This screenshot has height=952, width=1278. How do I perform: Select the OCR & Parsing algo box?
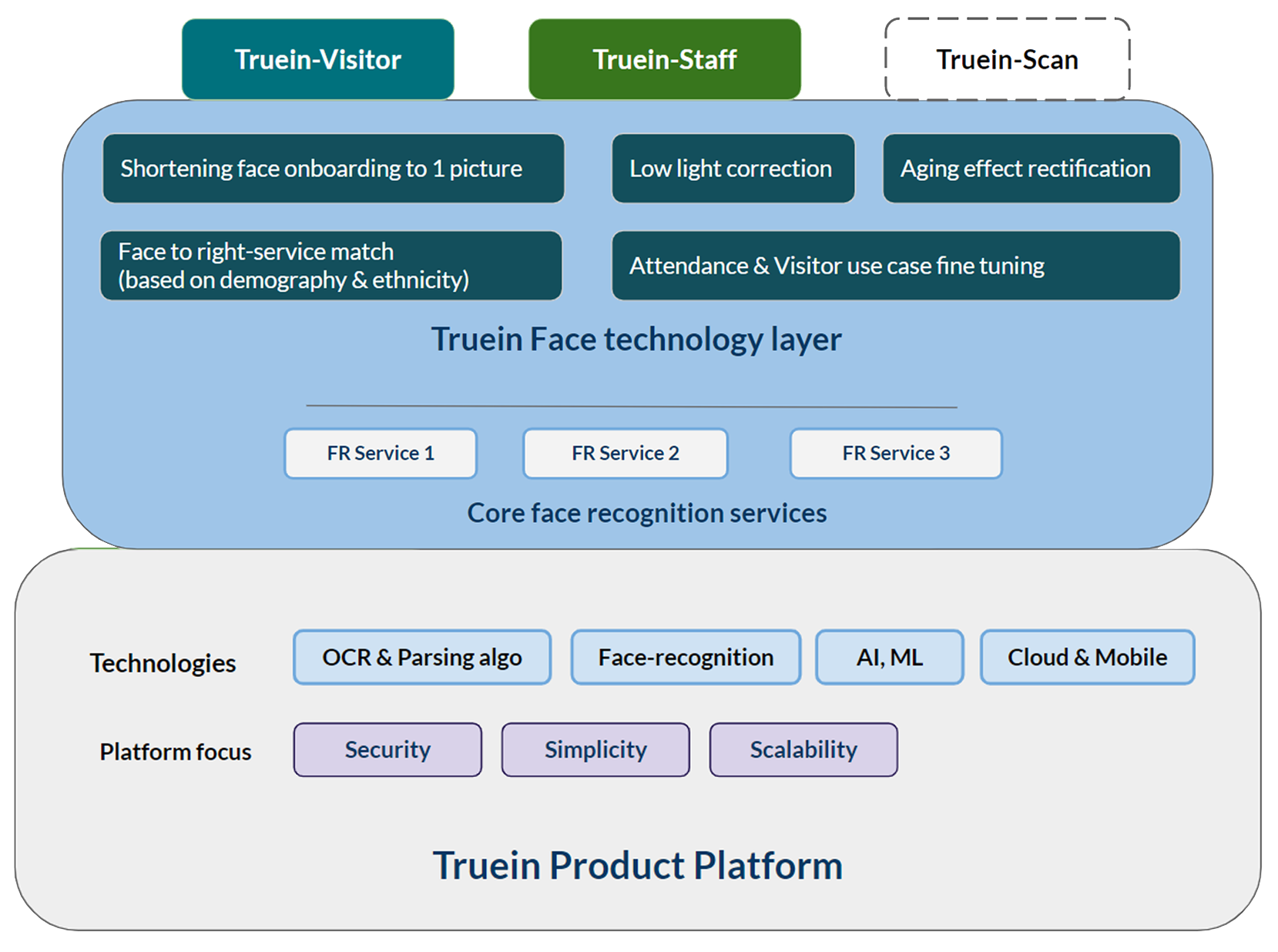click(x=422, y=657)
